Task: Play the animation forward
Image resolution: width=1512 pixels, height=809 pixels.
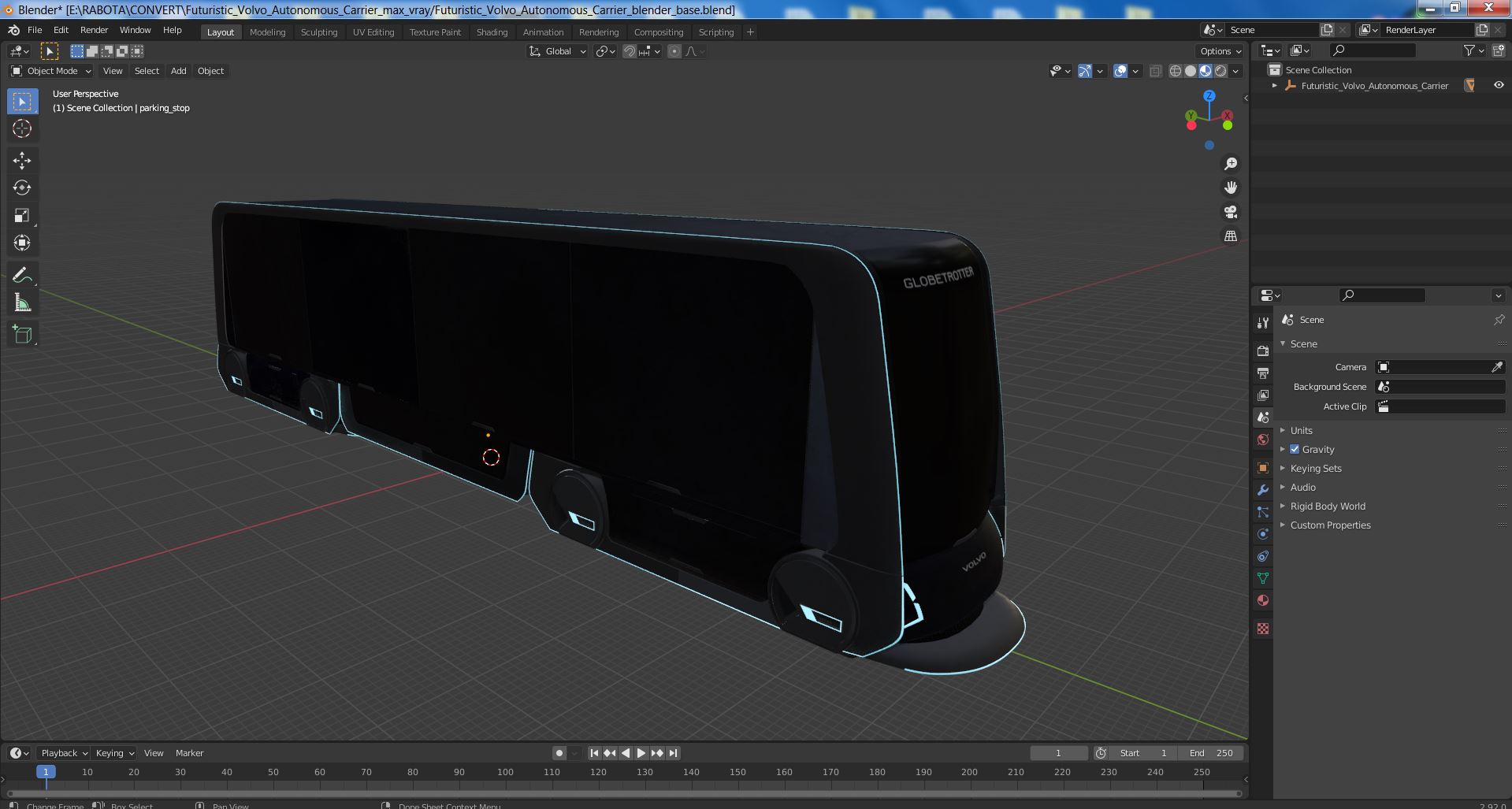Action: point(641,753)
